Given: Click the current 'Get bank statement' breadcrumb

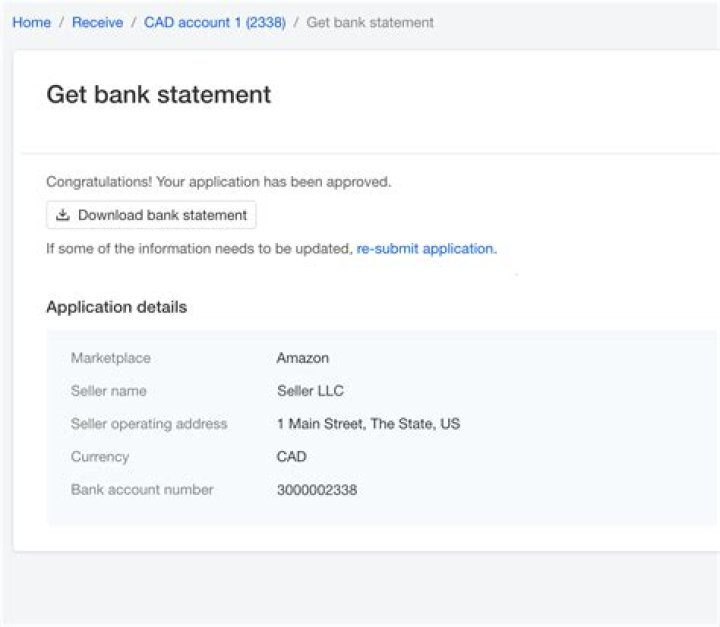Looking at the screenshot, I should tap(370, 22).
